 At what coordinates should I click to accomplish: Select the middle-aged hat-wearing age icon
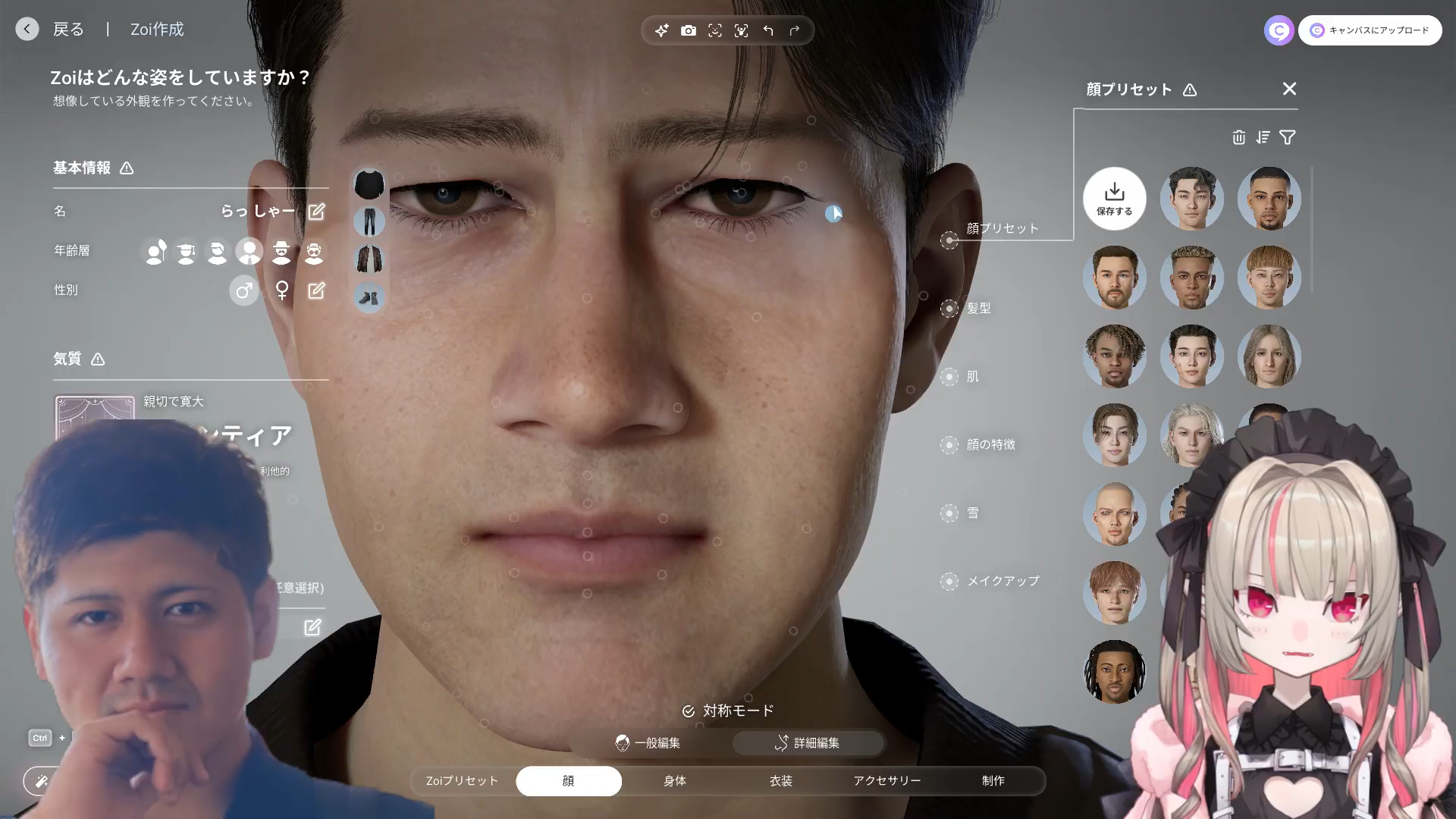[x=281, y=251]
